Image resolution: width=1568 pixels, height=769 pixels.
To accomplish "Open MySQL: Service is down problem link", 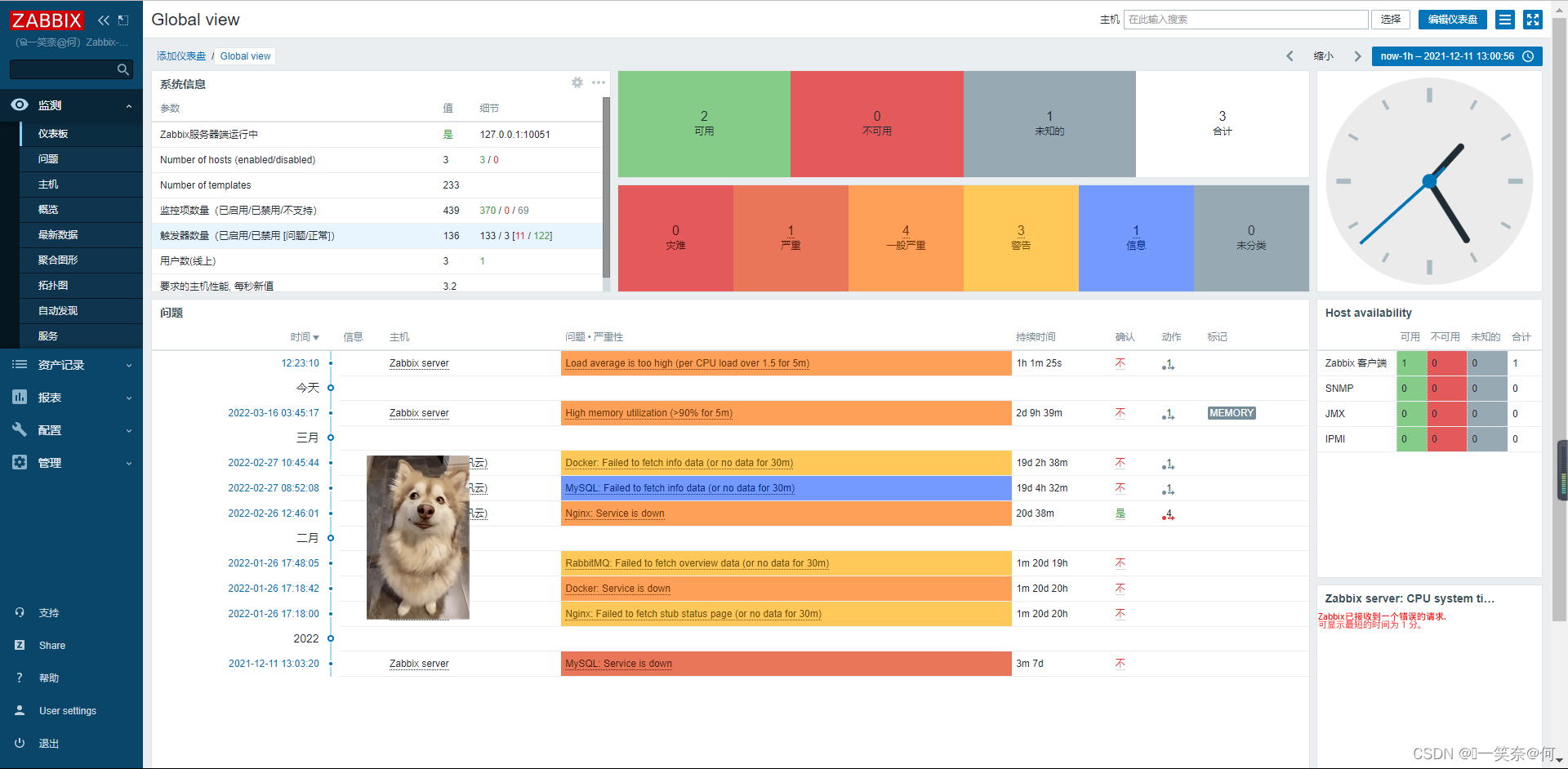I will coord(618,664).
